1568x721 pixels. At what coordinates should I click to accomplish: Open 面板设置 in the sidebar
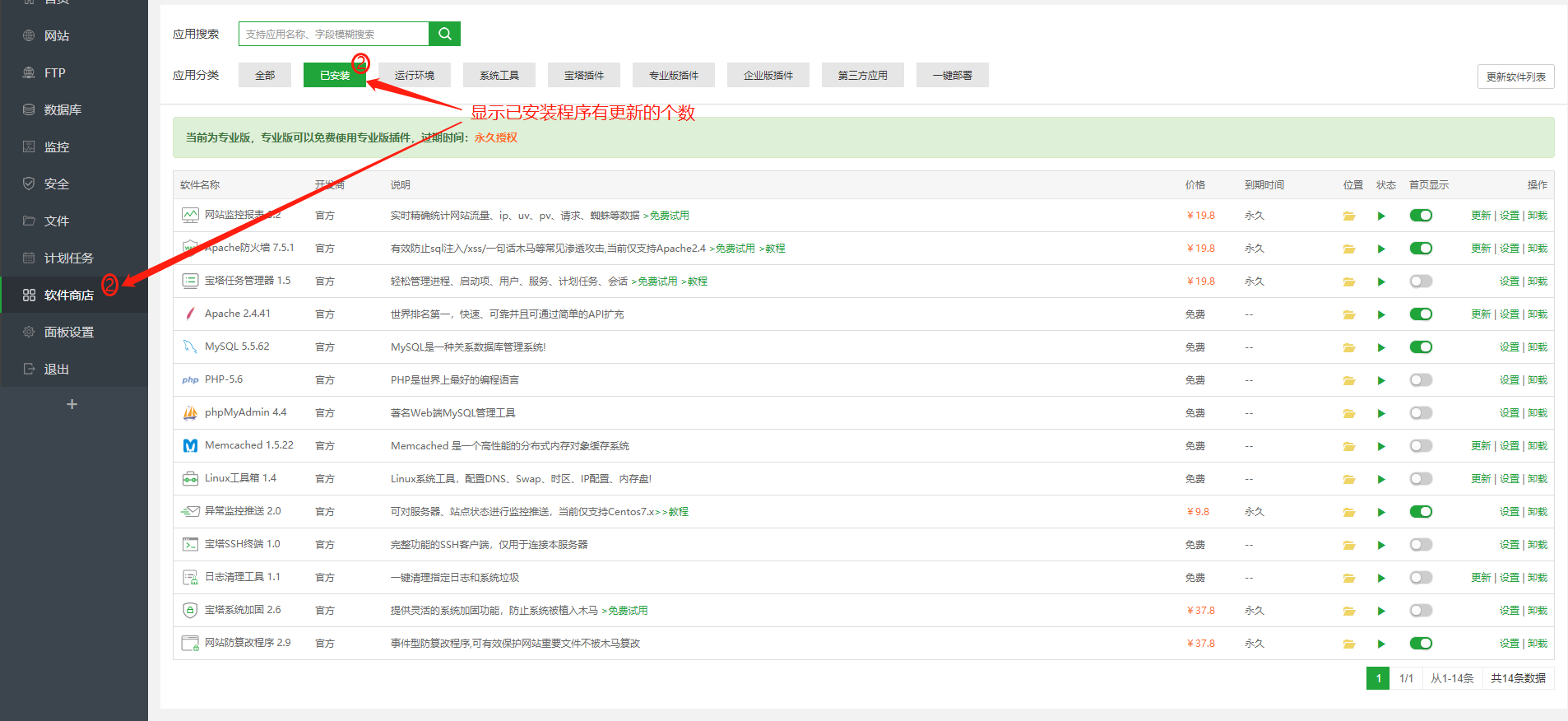(69, 332)
